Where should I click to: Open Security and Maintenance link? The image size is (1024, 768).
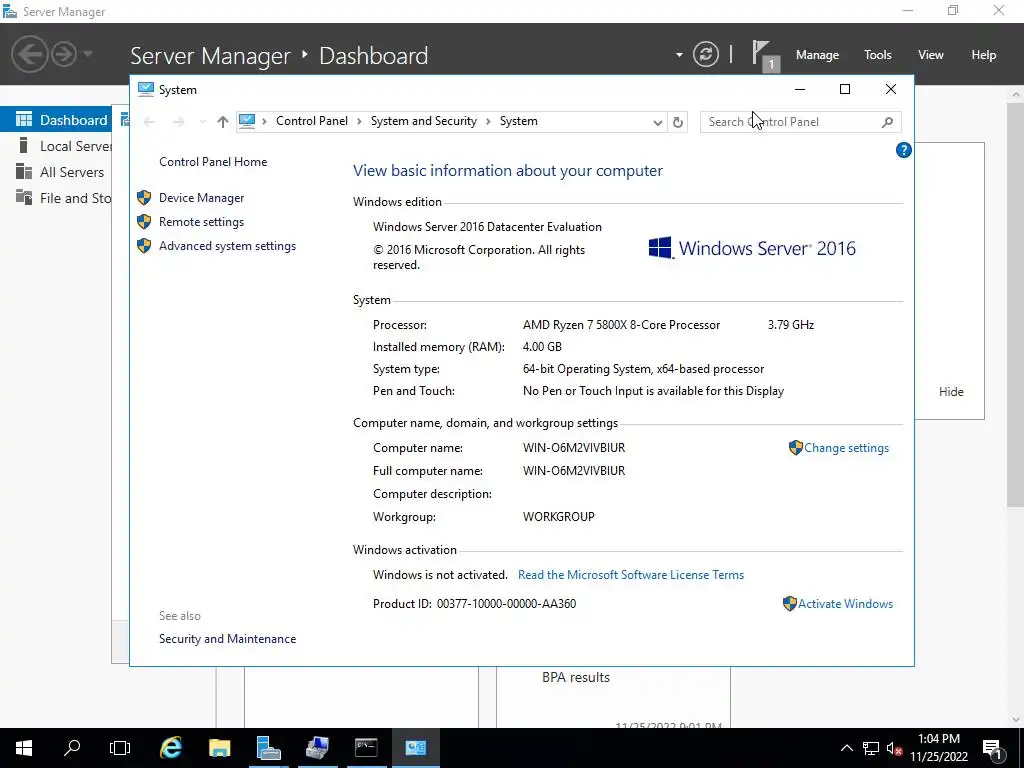(x=227, y=639)
